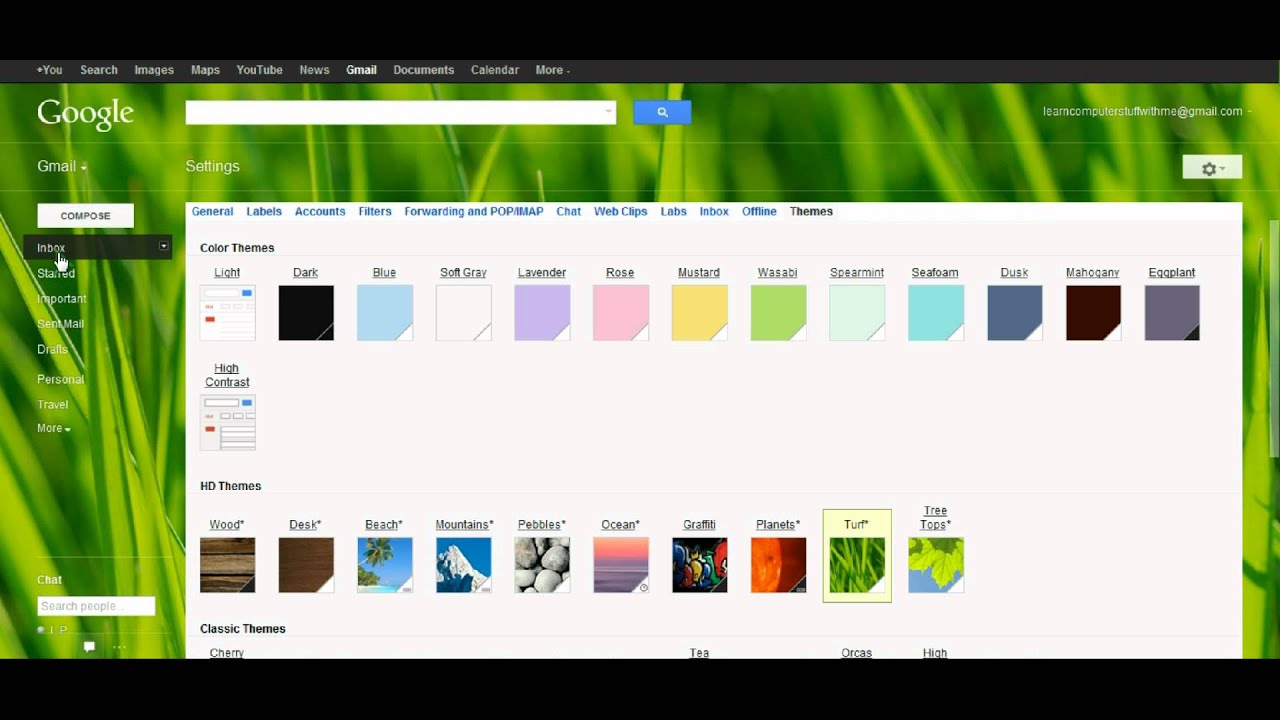Choose the Dusk theme swatch
This screenshot has height=720, width=1280.
(x=1015, y=313)
